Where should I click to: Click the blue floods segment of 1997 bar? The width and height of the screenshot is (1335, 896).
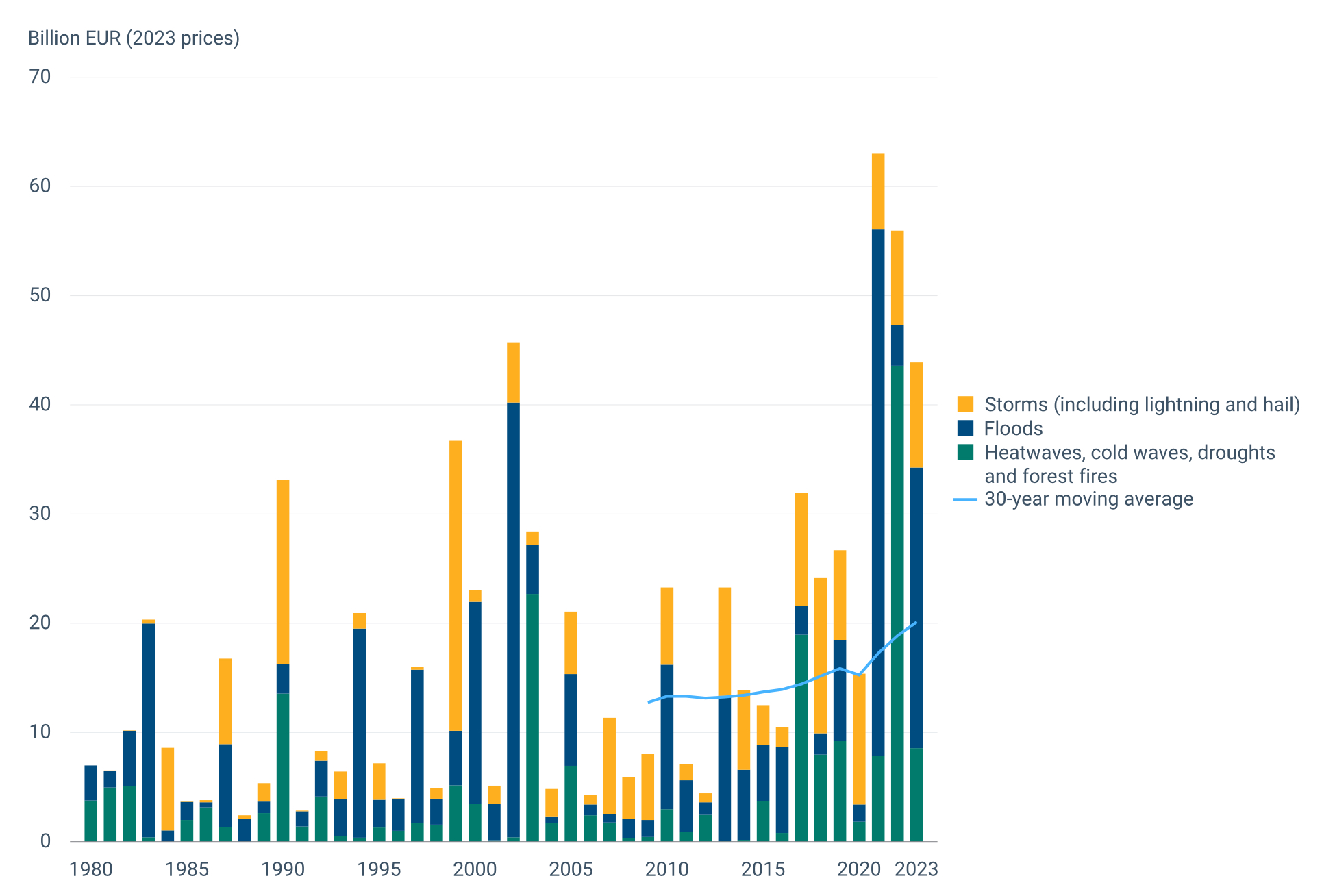point(417,747)
